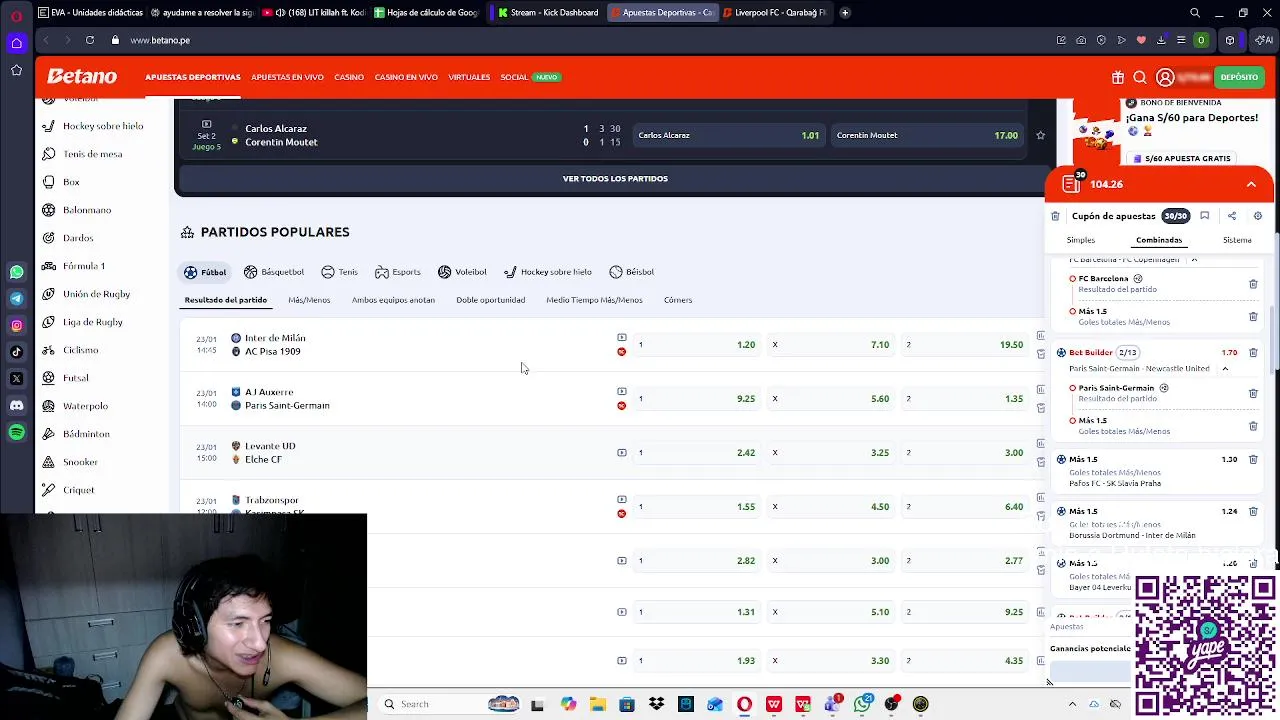
Task: Open Discord in Opera sidebar
Action: click(x=17, y=405)
